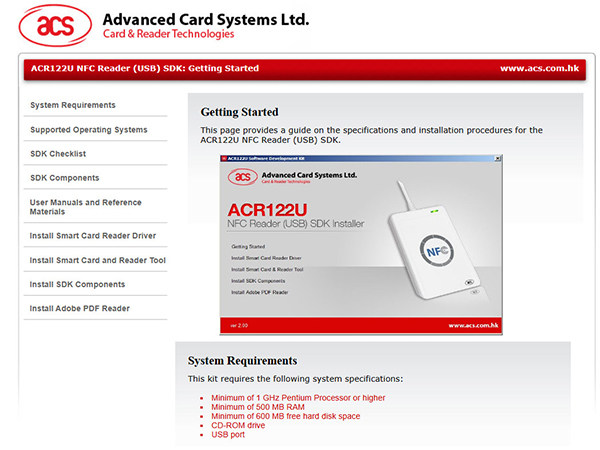
Task: Click Advanced Card Systems Ltd. header title
Action: click(206, 20)
